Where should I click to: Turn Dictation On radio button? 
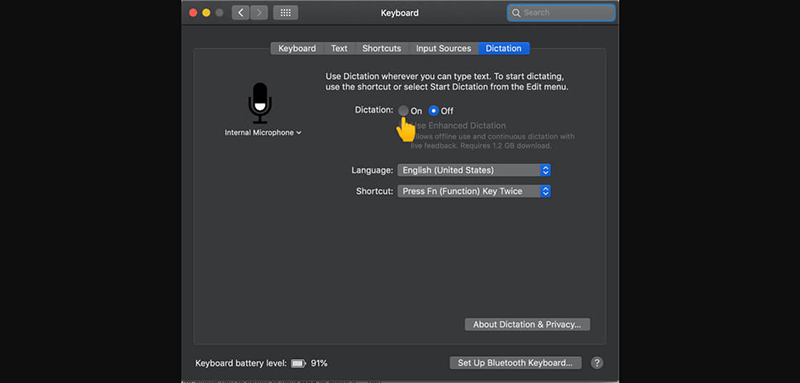coord(404,111)
